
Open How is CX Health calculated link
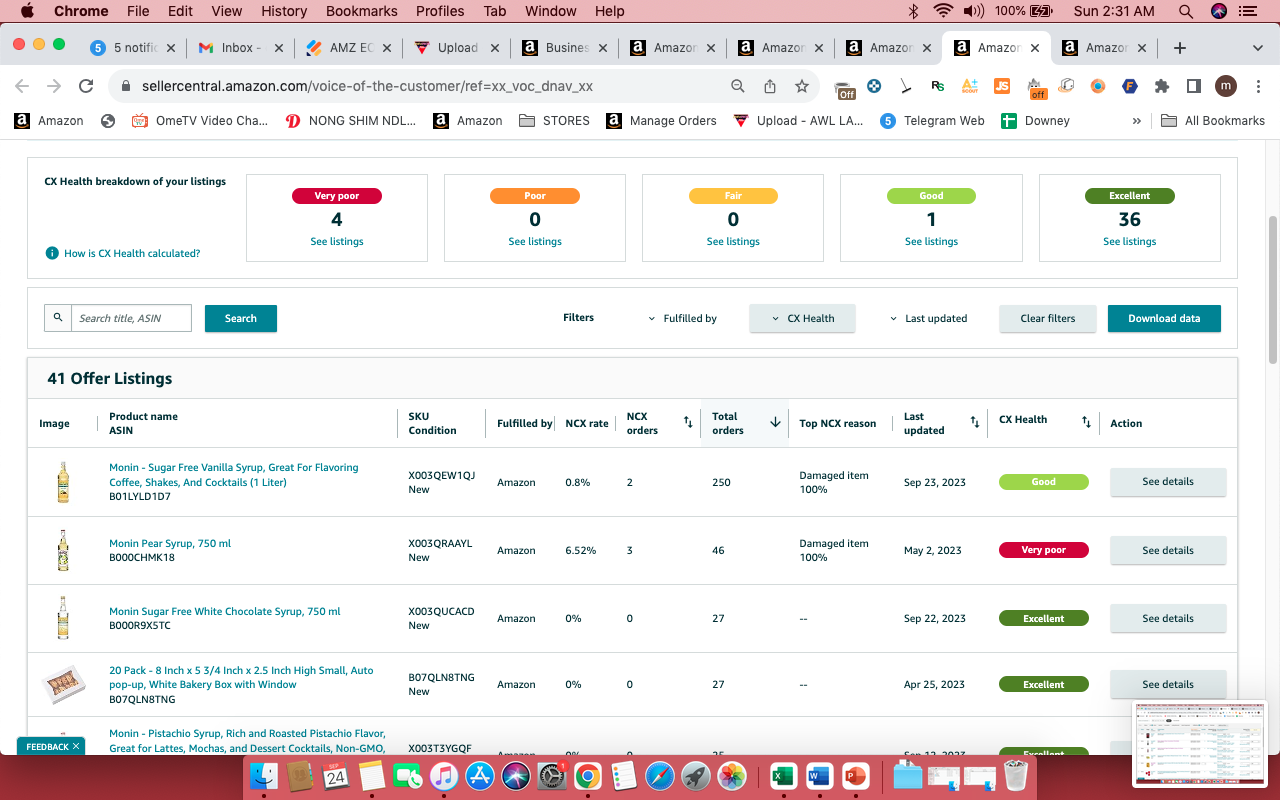132,253
